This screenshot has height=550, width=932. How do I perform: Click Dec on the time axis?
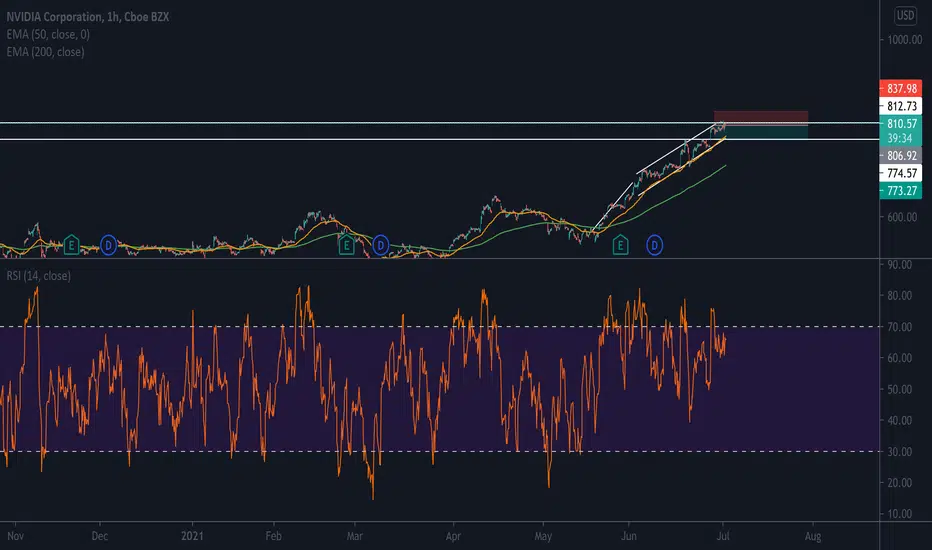coord(100,536)
